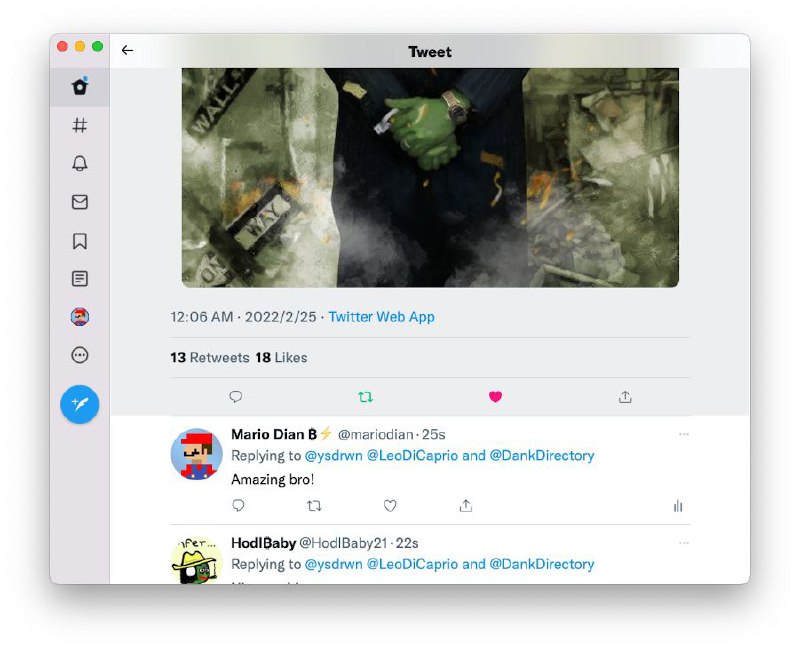View analytics for Mario Dian's reply
The height and width of the screenshot is (650, 800).
[678, 506]
